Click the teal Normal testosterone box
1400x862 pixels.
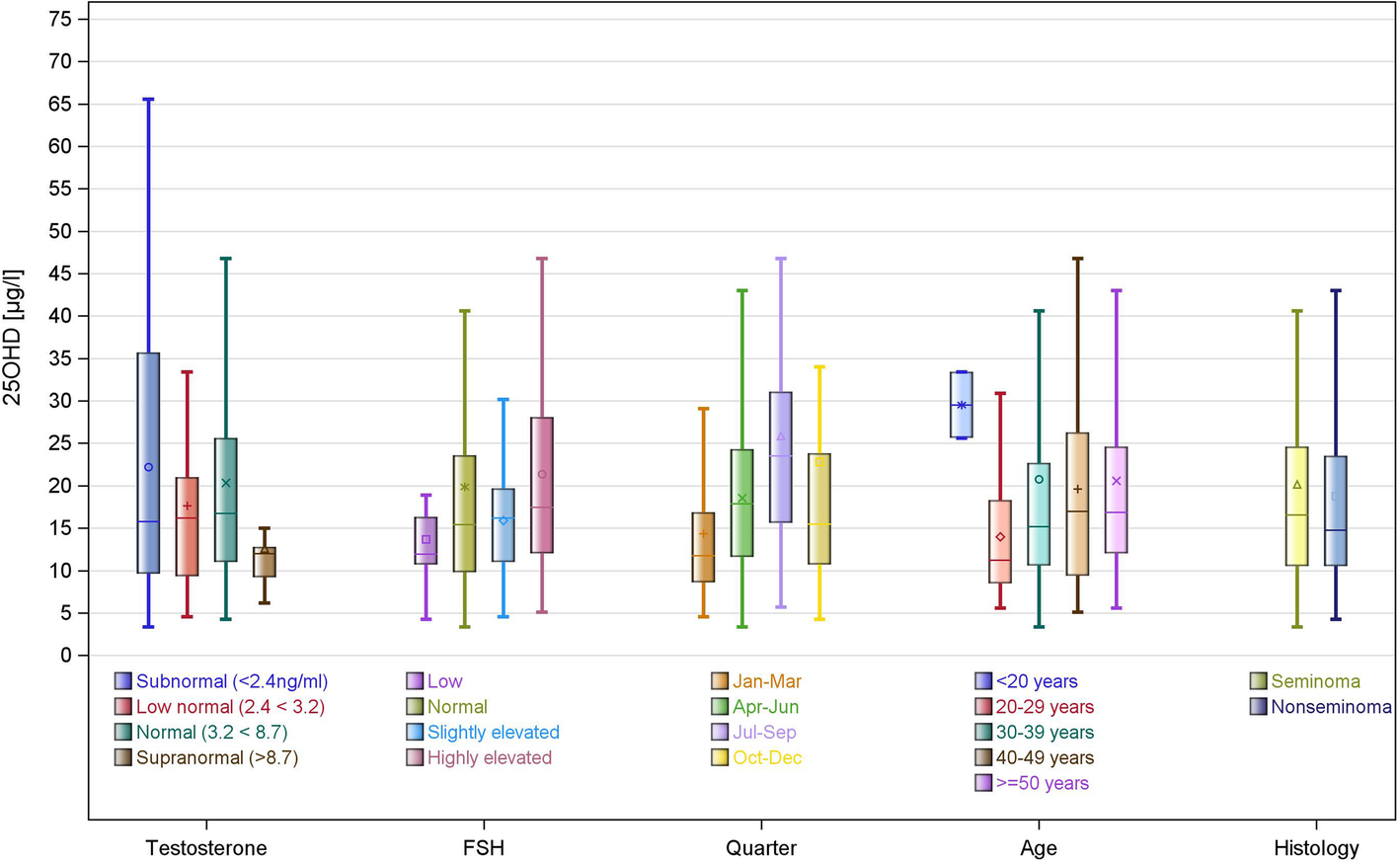click(x=226, y=500)
